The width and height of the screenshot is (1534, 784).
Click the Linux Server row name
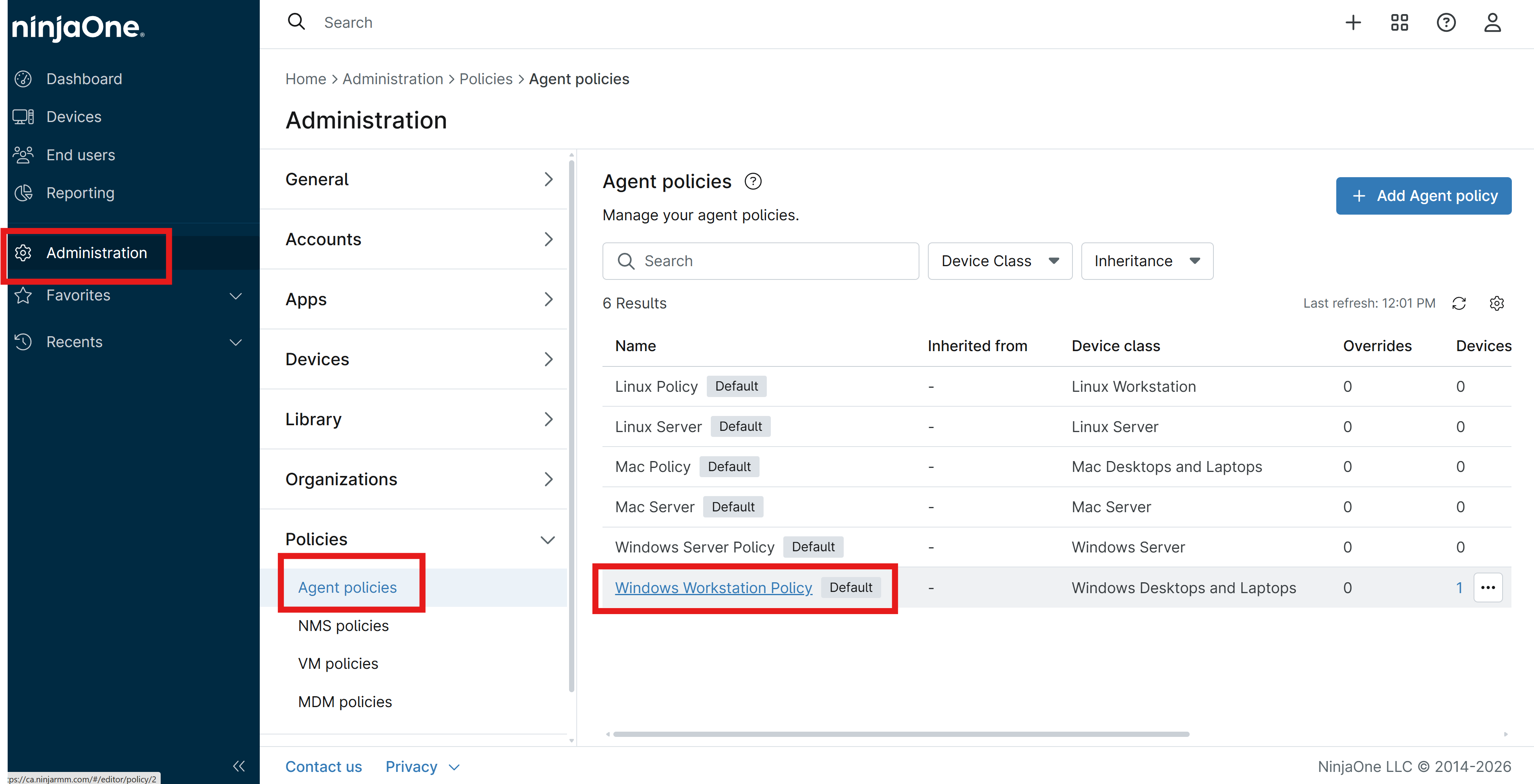click(x=658, y=427)
